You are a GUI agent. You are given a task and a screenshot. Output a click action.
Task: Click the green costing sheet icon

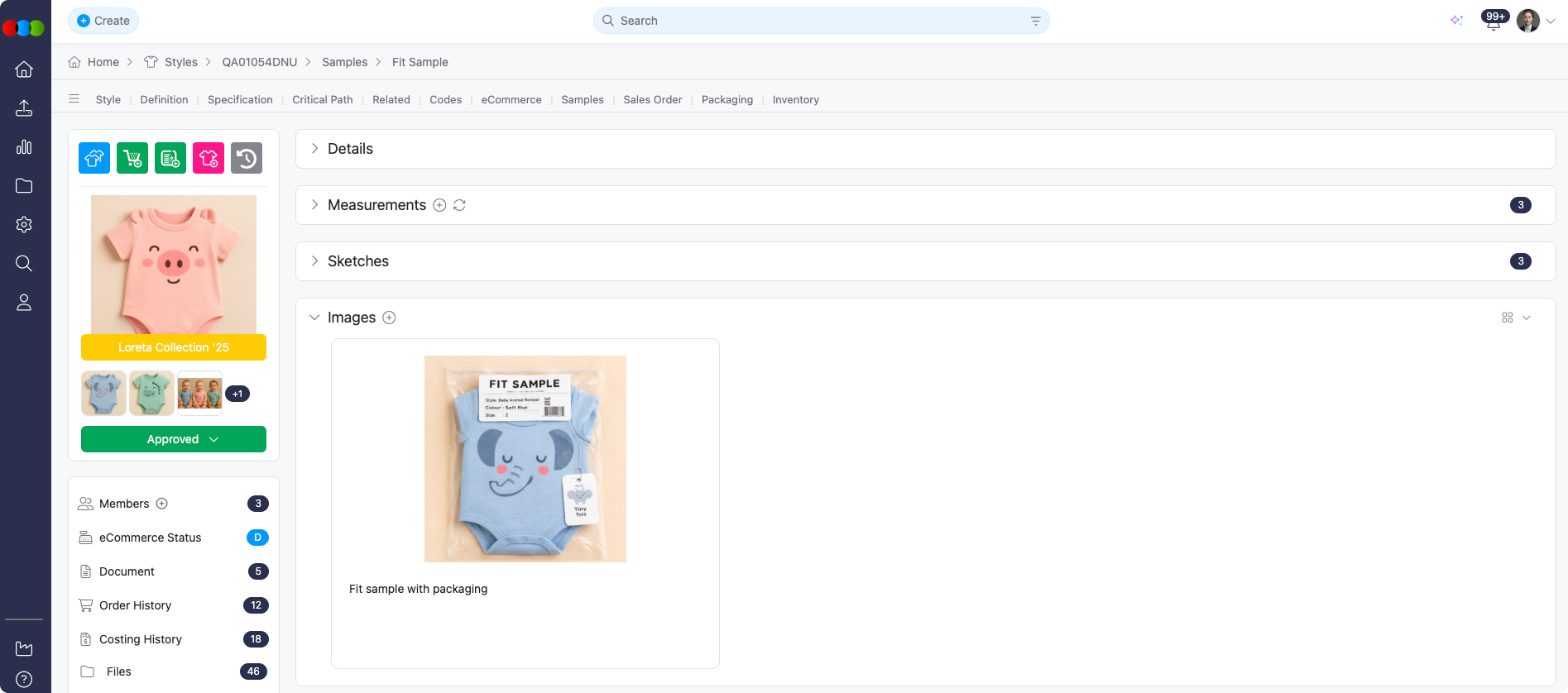[170, 158]
